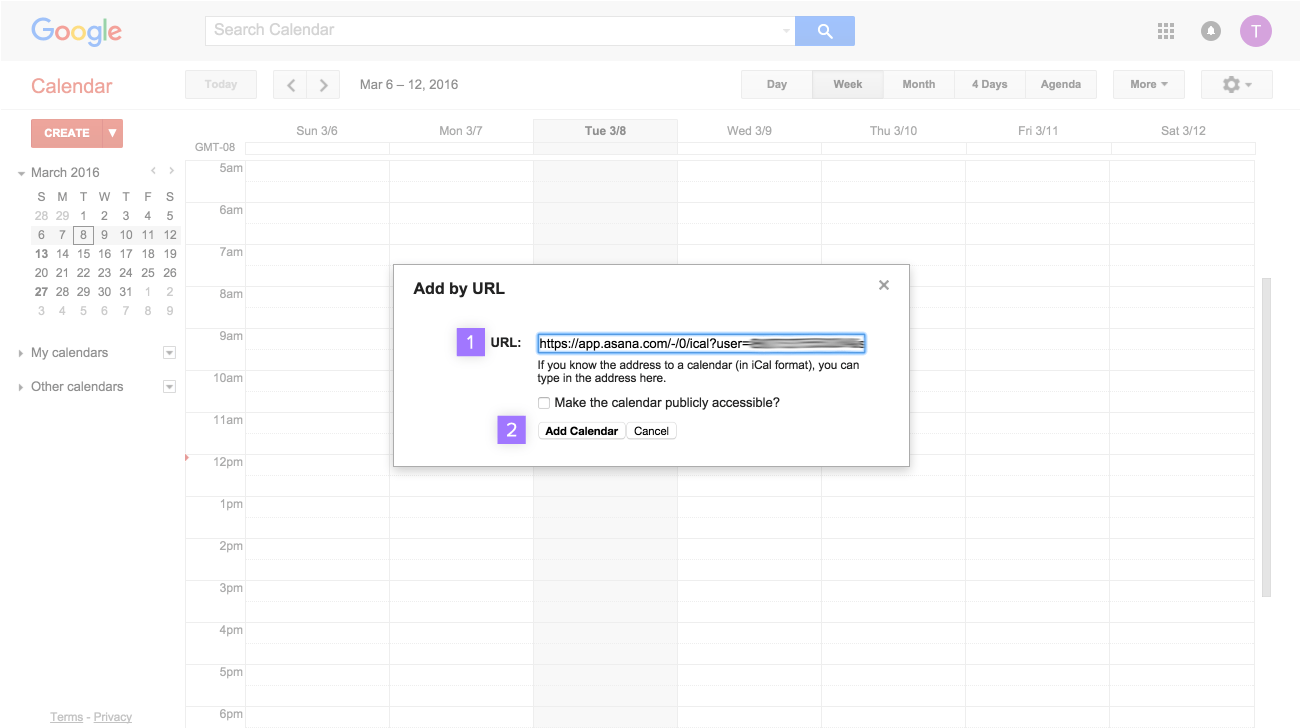This screenshot has width=1300, height=728.
Task: Select March 19 in mini calendar
Action: [x=170, y=254]
